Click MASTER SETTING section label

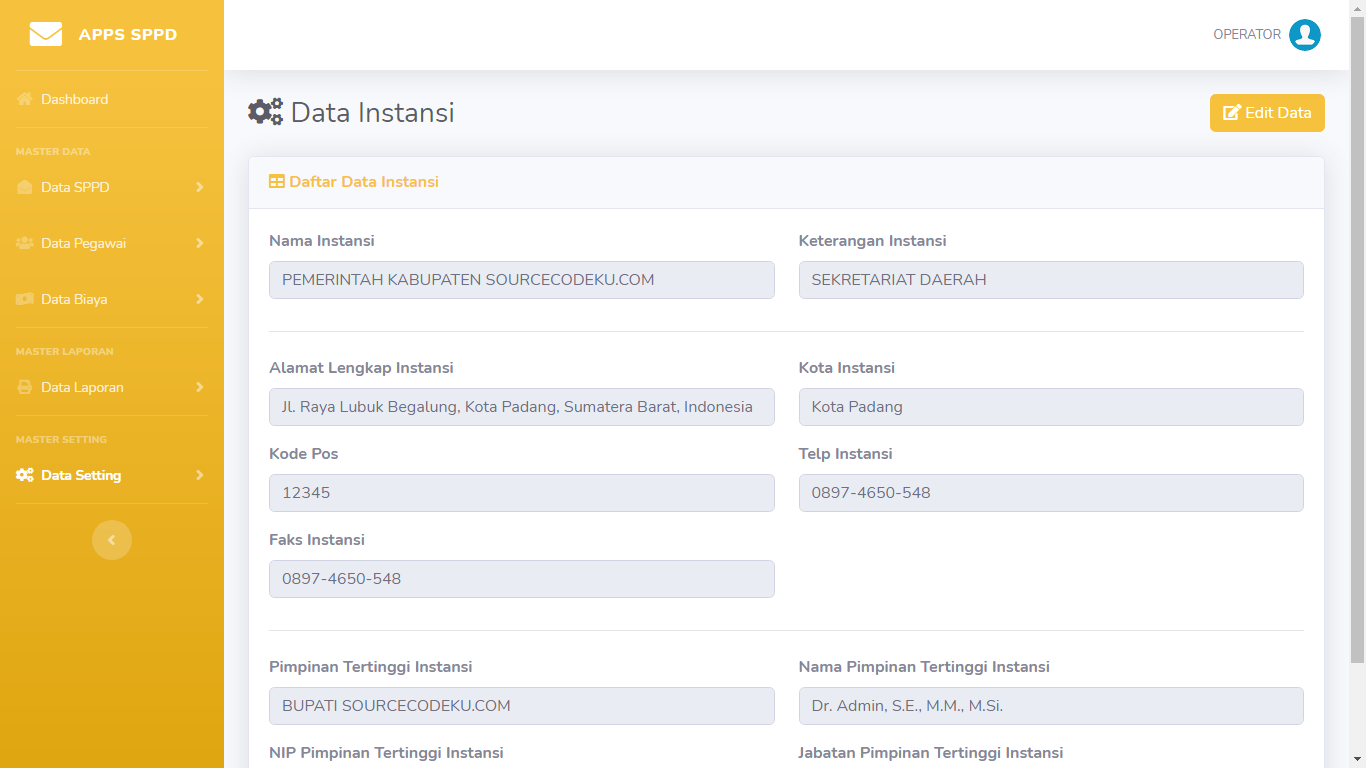(x=61, y=440)
